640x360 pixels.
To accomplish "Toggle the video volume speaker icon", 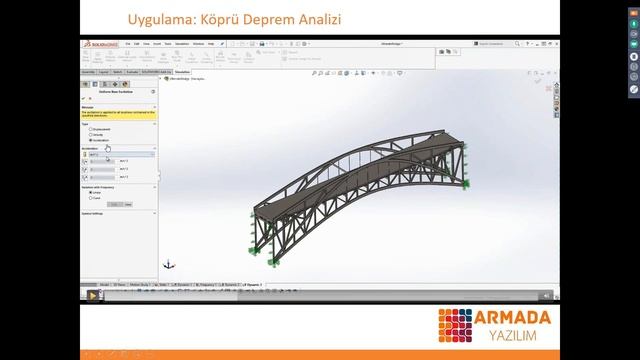I will tap(547, 296).
